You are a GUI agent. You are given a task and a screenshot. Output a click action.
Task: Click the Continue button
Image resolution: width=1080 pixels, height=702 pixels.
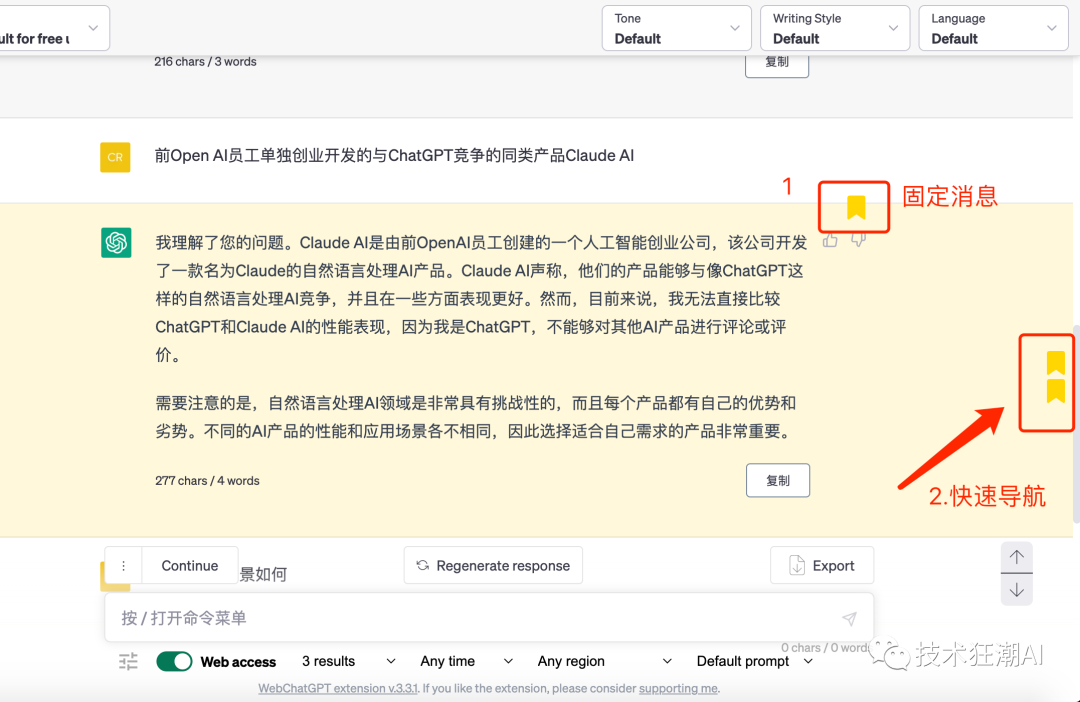(x=189, y=566)
